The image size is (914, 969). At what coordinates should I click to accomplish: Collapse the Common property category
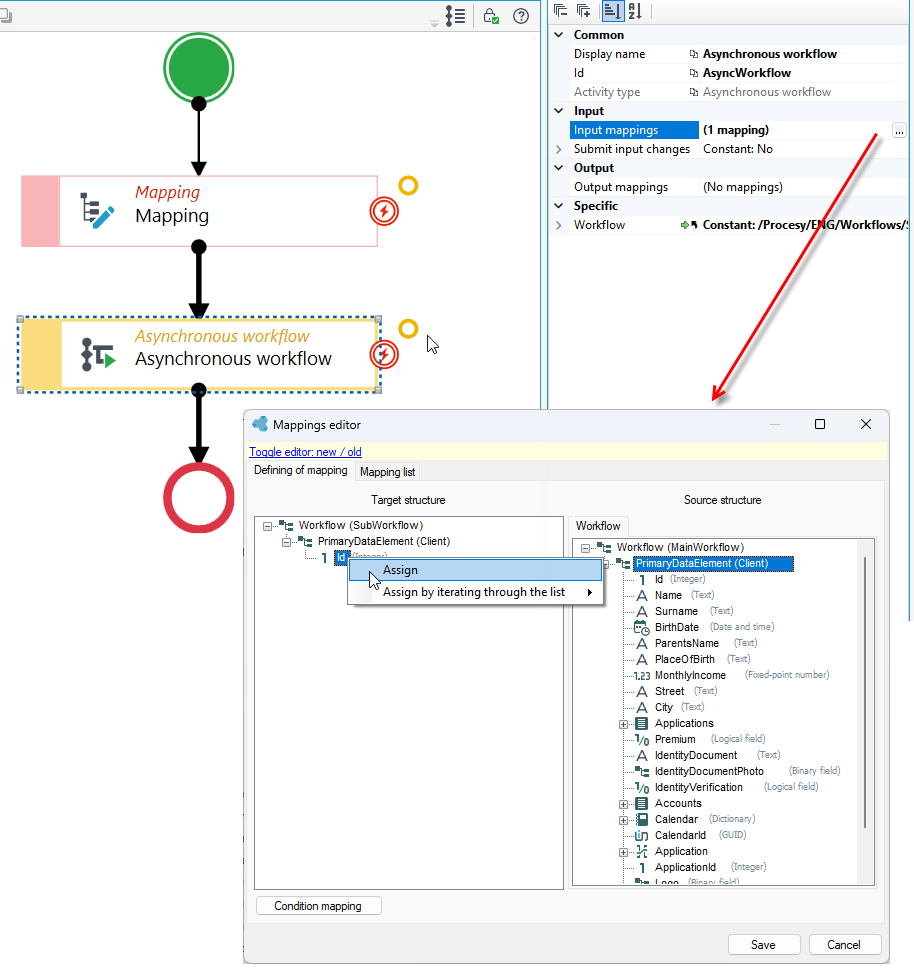click(x=559, y=35)
